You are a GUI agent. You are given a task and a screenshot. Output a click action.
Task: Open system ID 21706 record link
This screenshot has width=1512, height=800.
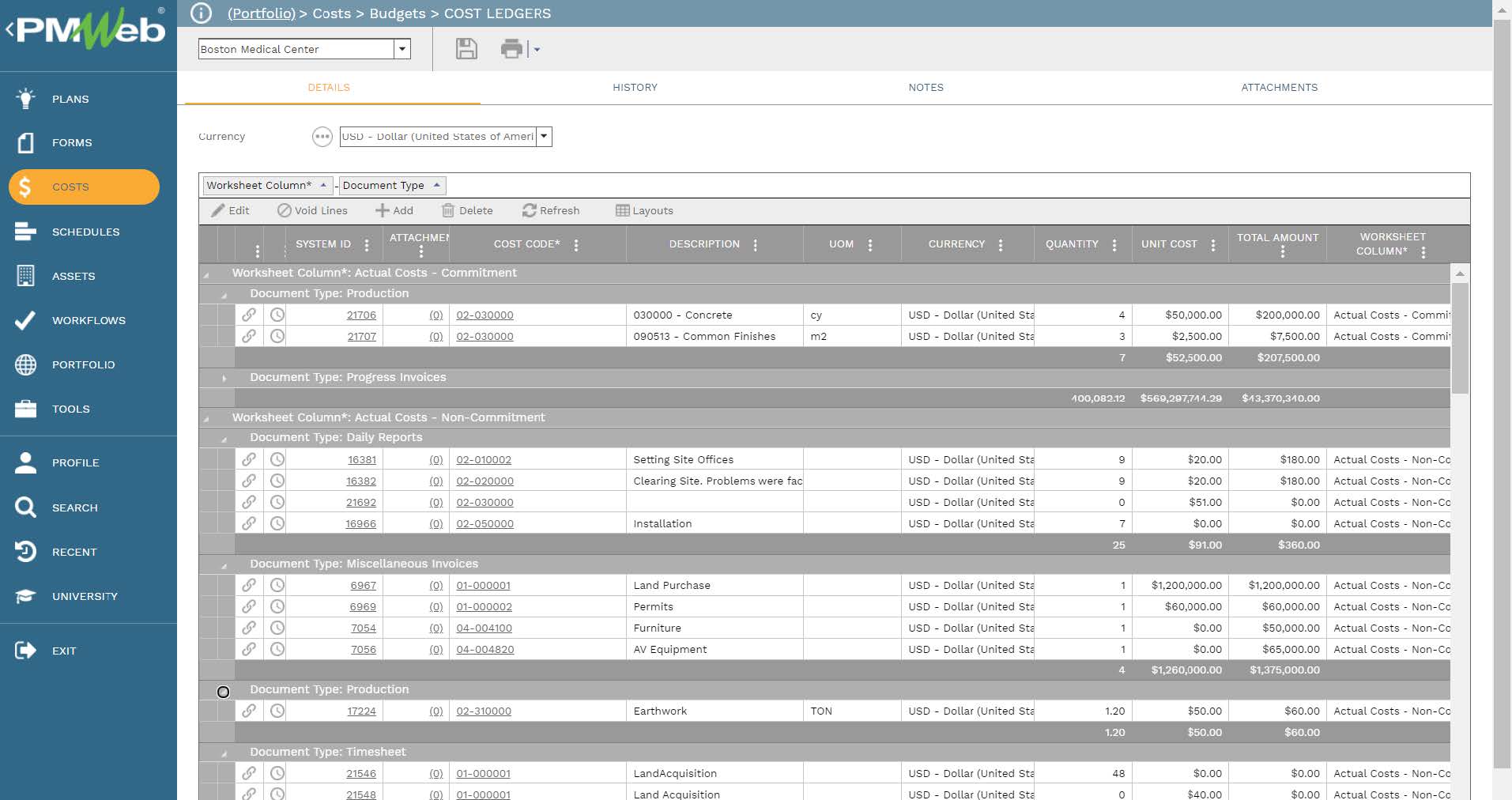click(361, 315)
